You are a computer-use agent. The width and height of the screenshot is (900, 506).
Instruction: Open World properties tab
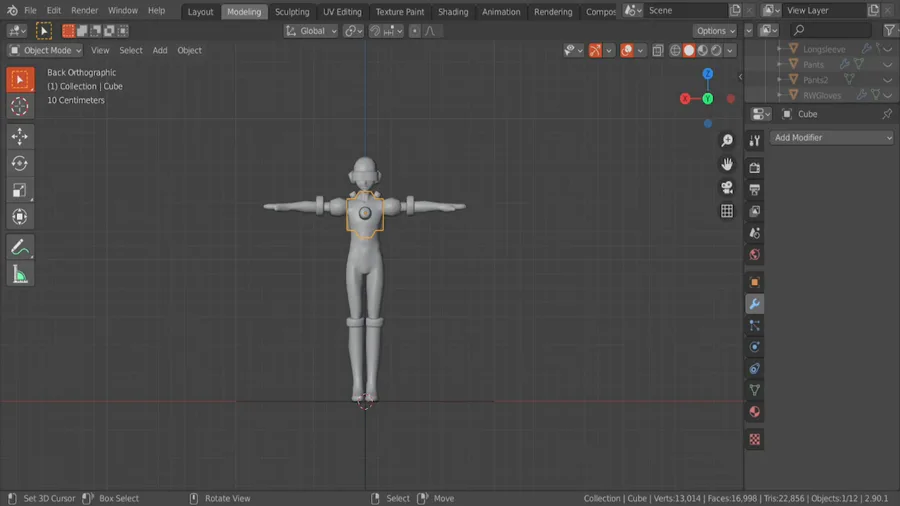pos(755,255)
